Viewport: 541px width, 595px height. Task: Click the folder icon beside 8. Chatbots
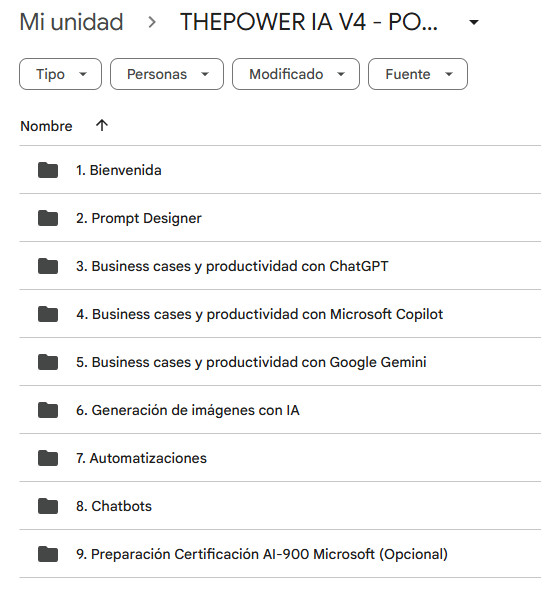tap(48, 506)
